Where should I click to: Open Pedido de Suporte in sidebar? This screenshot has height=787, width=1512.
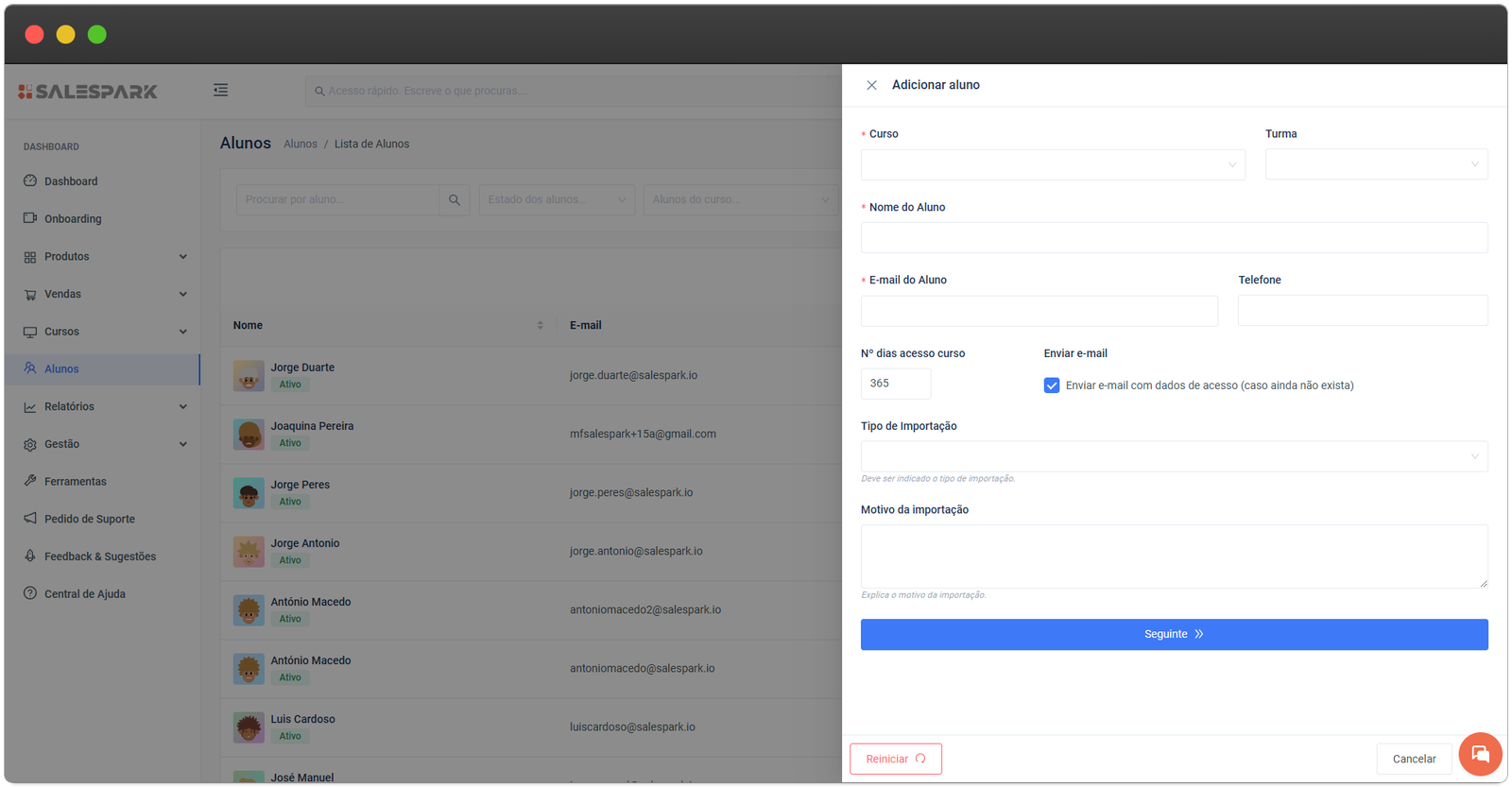click(89, 519)
